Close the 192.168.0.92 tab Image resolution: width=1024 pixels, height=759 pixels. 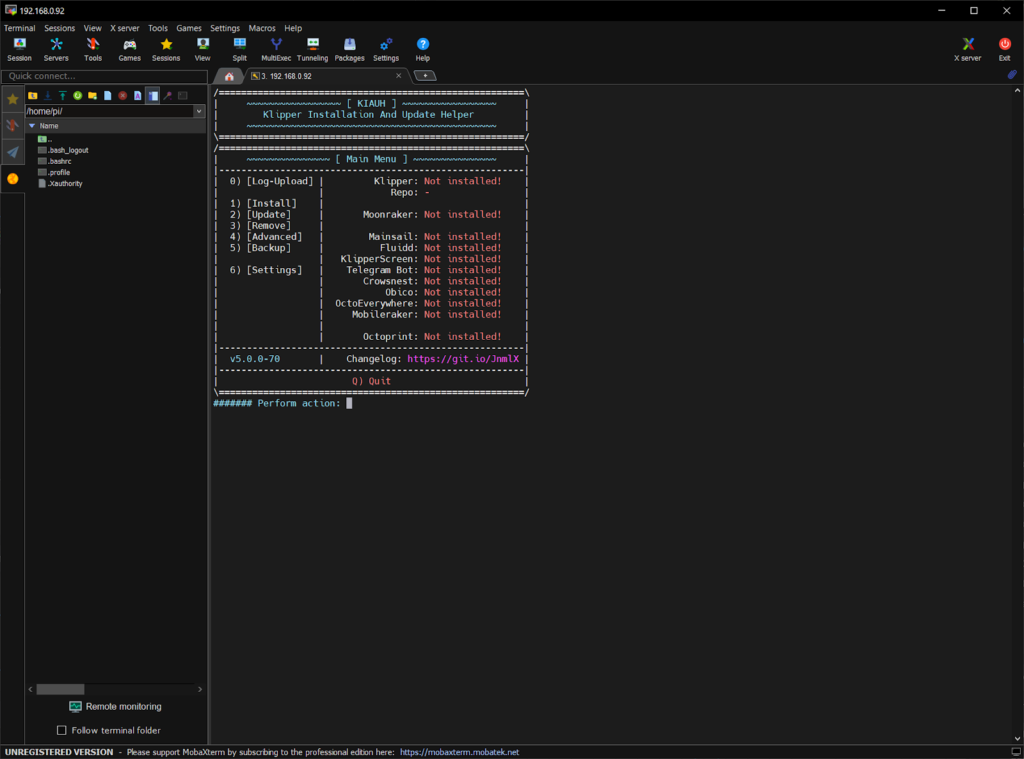pos(398,76)
